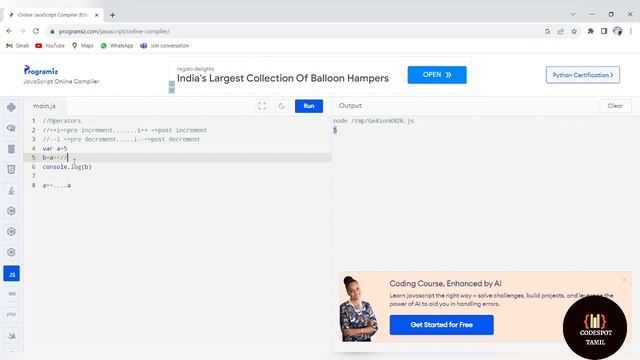This screenshot has width=640, height=360.
Task: Open the Python Certification link
Action: tap(583, 75)
